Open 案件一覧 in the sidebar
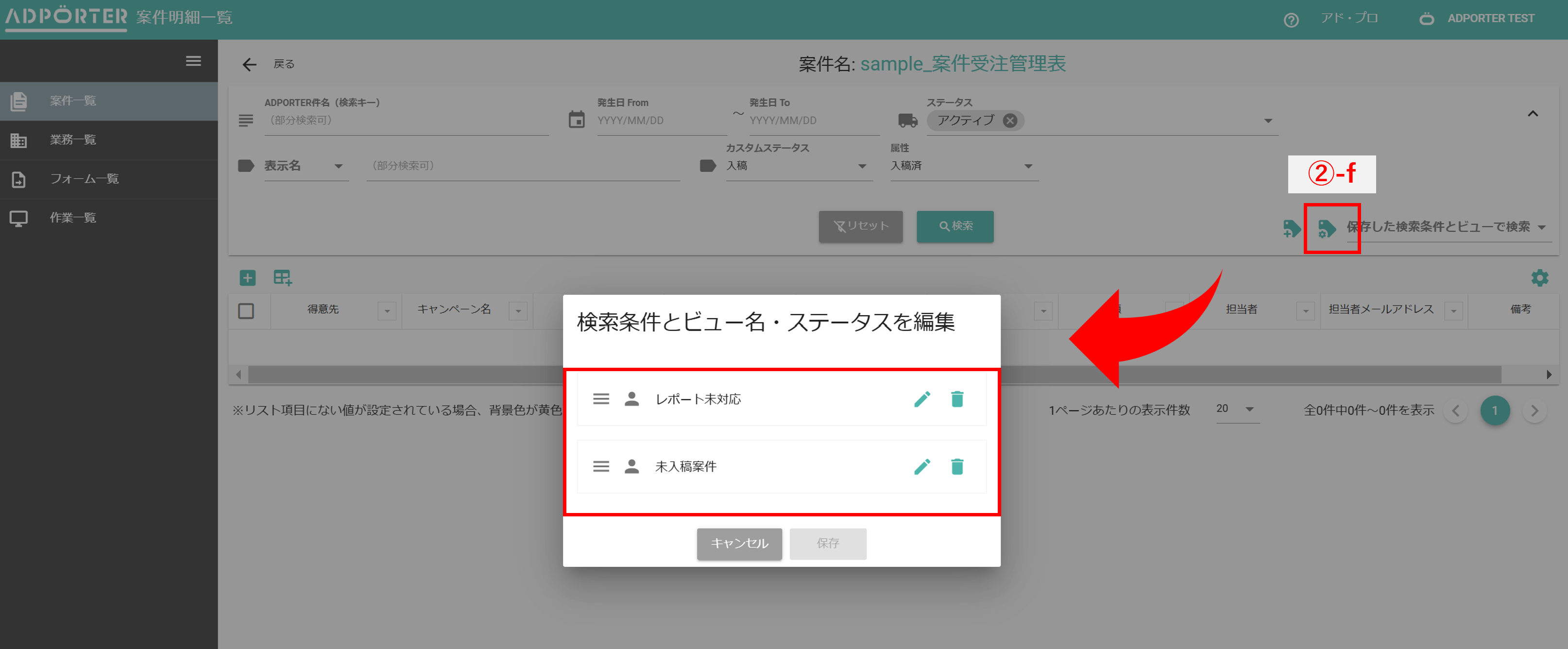1568x649 pixels. [109, 101]
